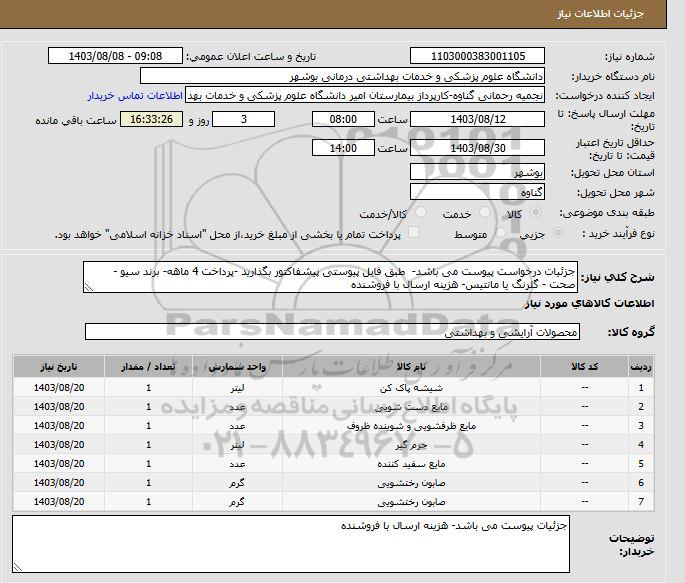Click the جزئیات اطلاعات نیاز page header

pos(600,14)
